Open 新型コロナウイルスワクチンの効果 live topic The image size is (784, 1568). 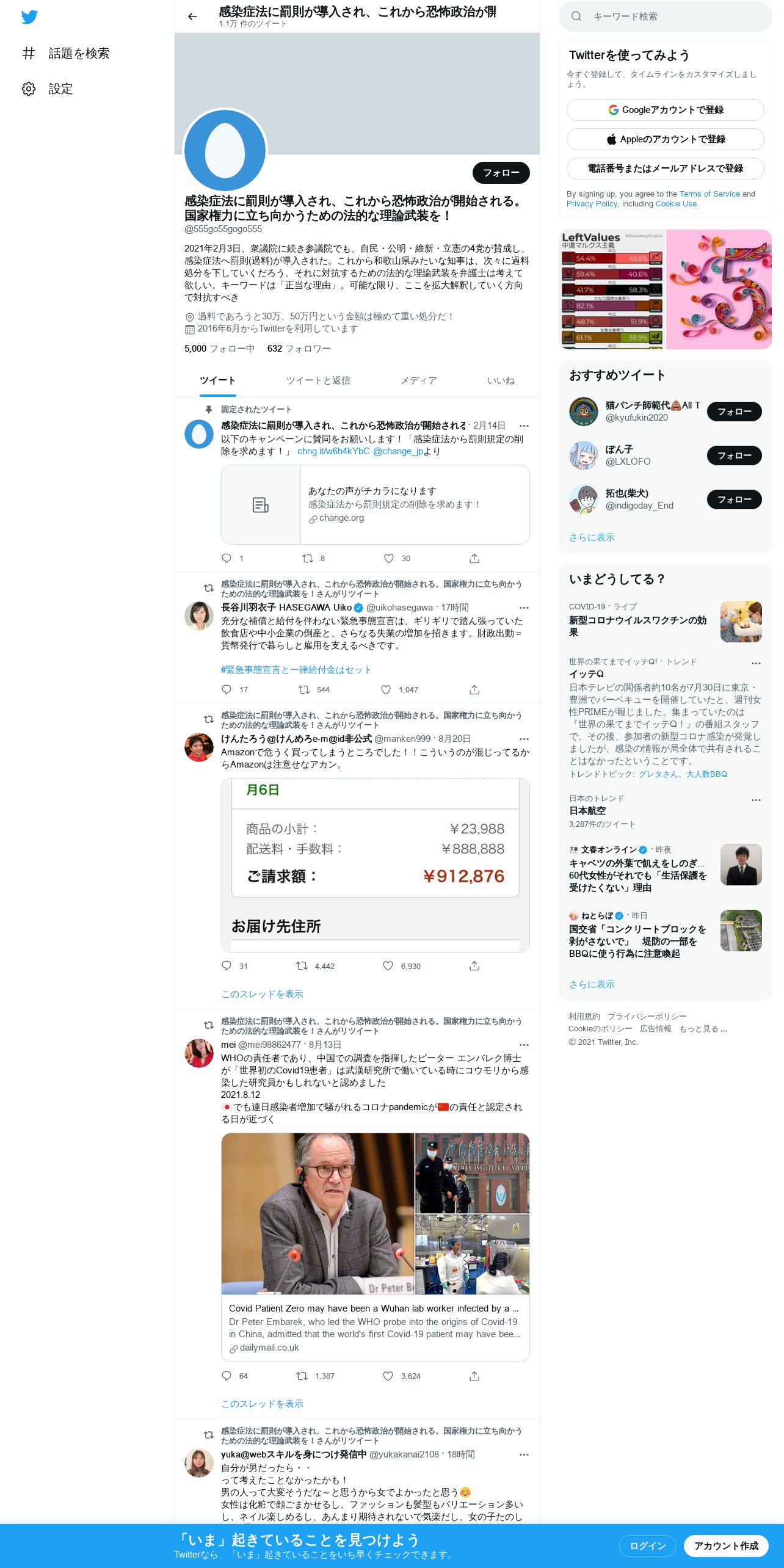pyautogui.click(x=665, y=620)
